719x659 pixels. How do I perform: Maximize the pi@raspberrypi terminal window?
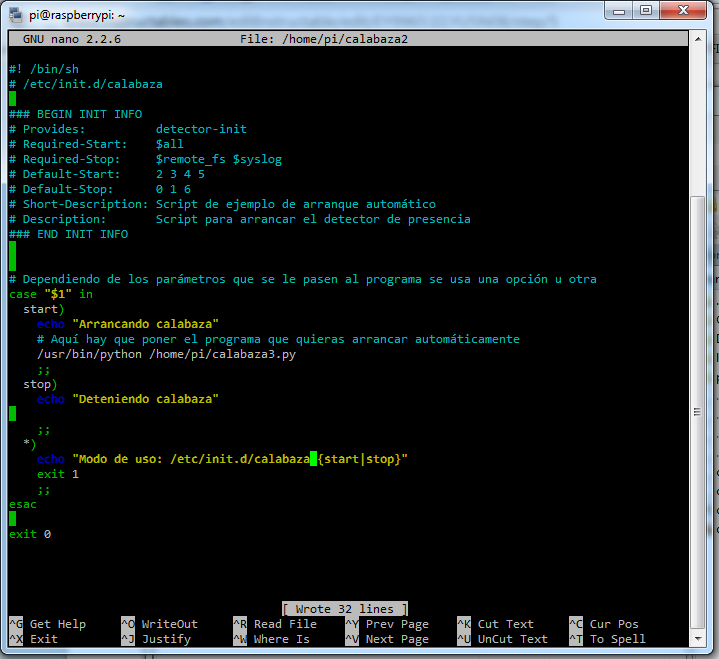(646, 11)
